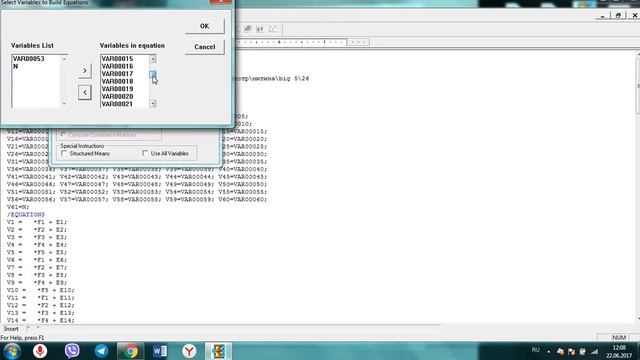Open Viber from the taskbar
Viewport: 640px width, 360px height.
(x=72, y=351)
